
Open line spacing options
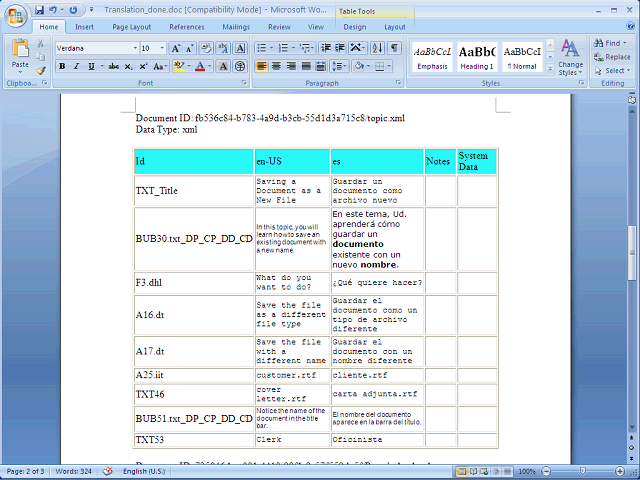339,66
